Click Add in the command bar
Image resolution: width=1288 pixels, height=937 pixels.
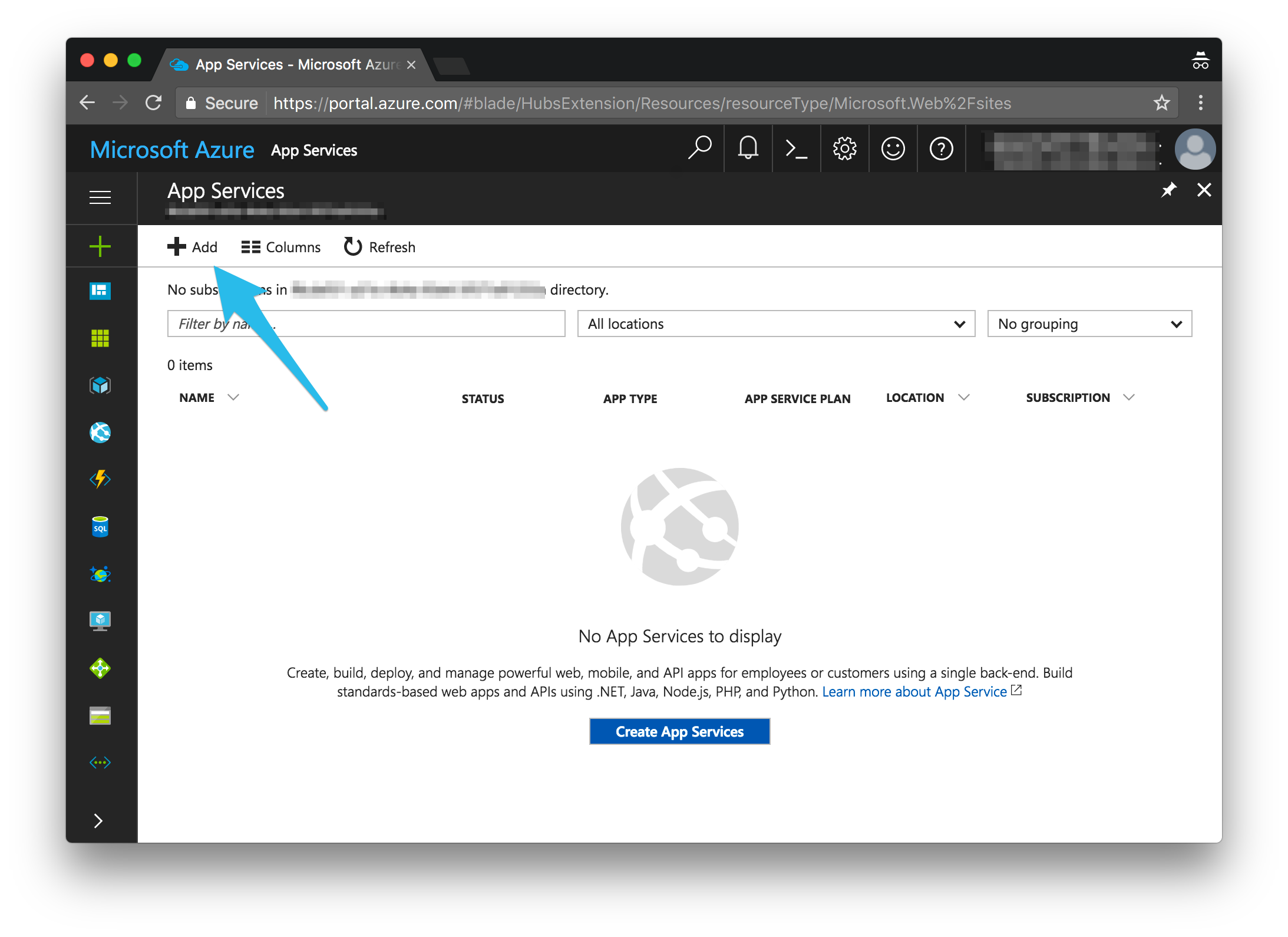pos(192,247)
